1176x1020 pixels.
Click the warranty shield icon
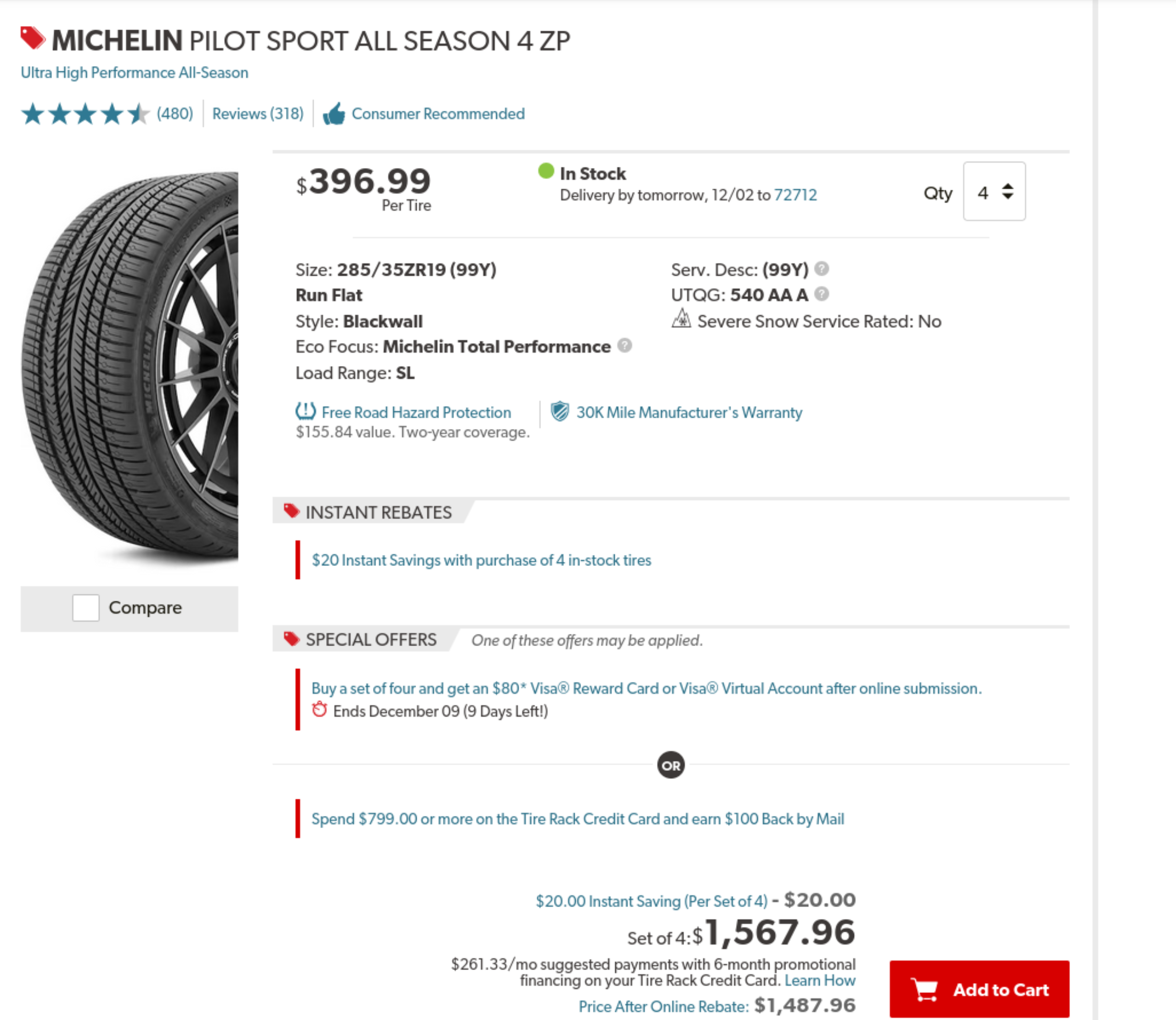(560, 411)
